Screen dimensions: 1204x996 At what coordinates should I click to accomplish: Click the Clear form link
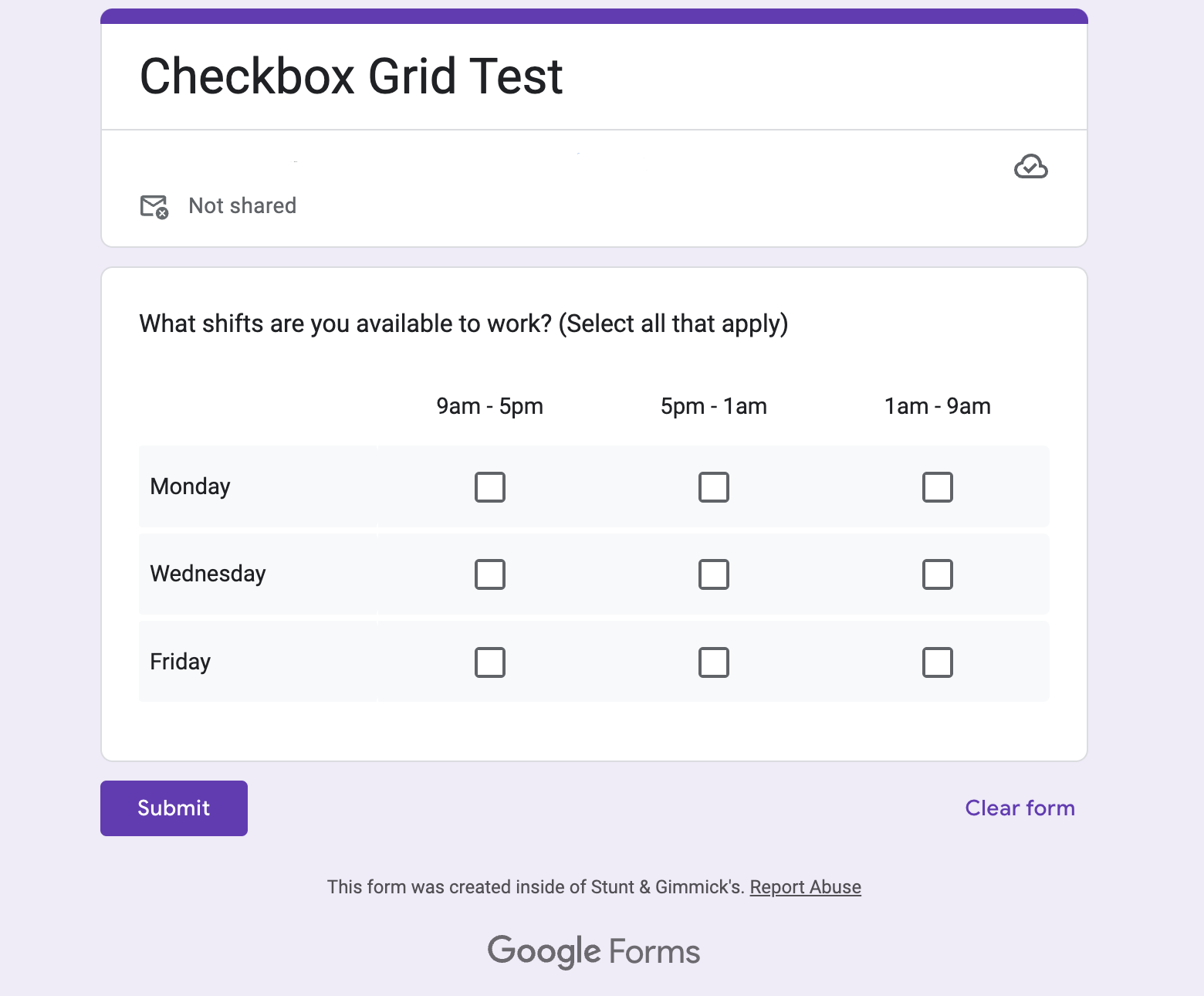1020,808
